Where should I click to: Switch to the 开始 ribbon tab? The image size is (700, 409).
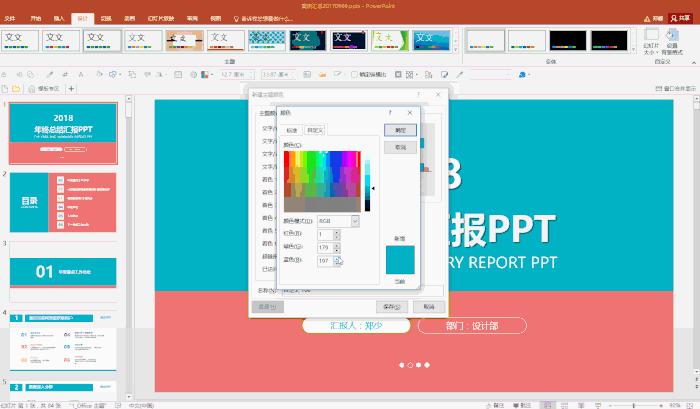36,18
